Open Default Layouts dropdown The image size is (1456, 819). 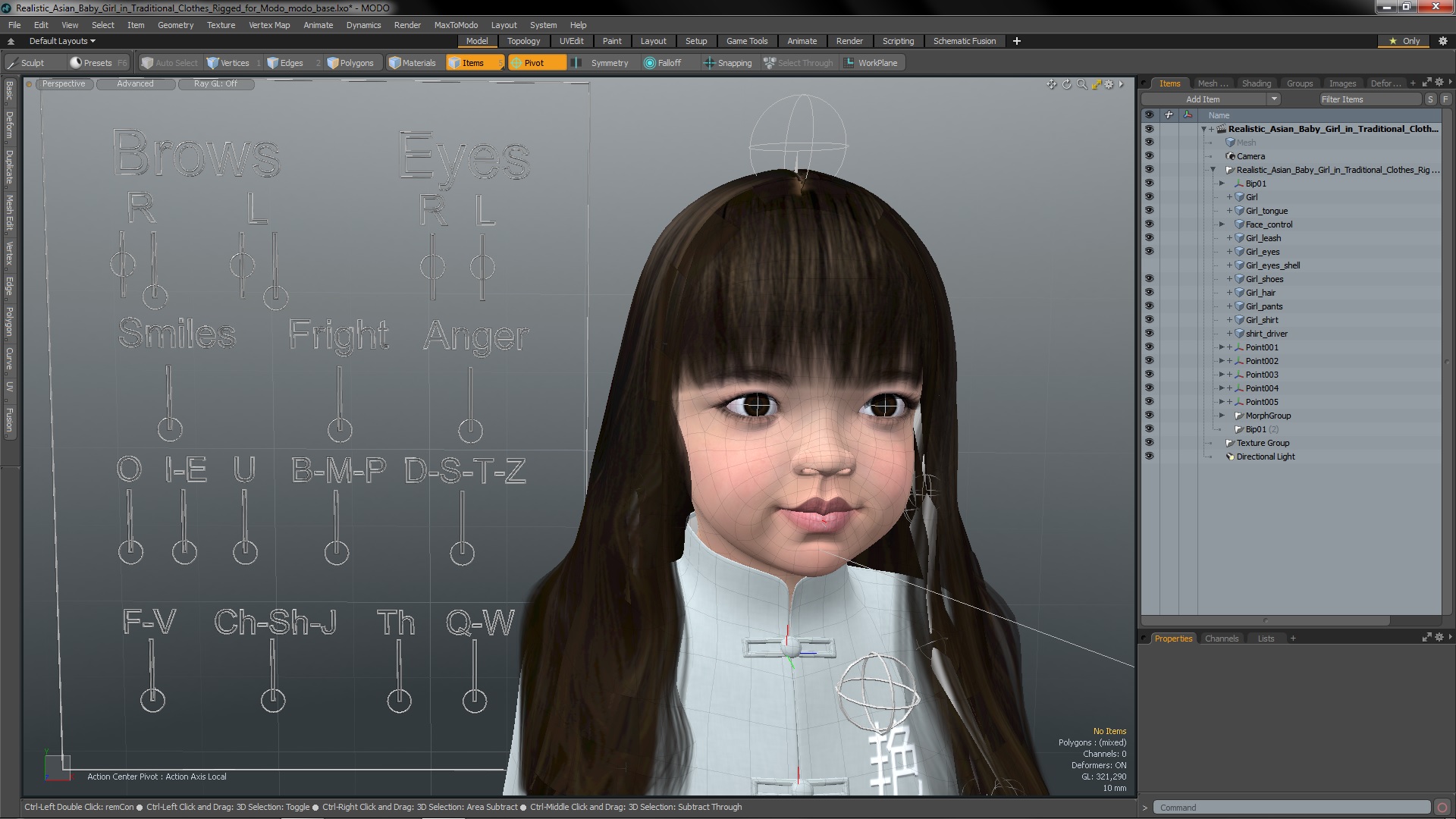(x=62, y=41)
